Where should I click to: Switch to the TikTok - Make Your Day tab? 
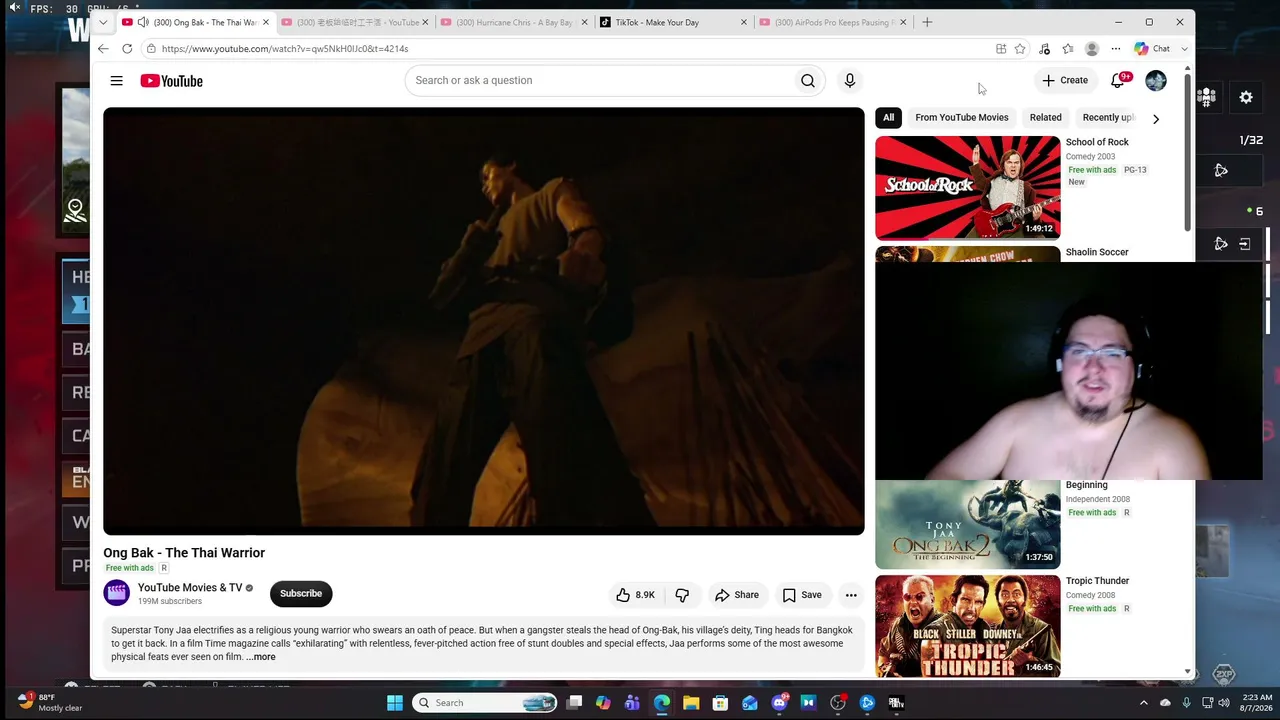[x=672, y=22]
